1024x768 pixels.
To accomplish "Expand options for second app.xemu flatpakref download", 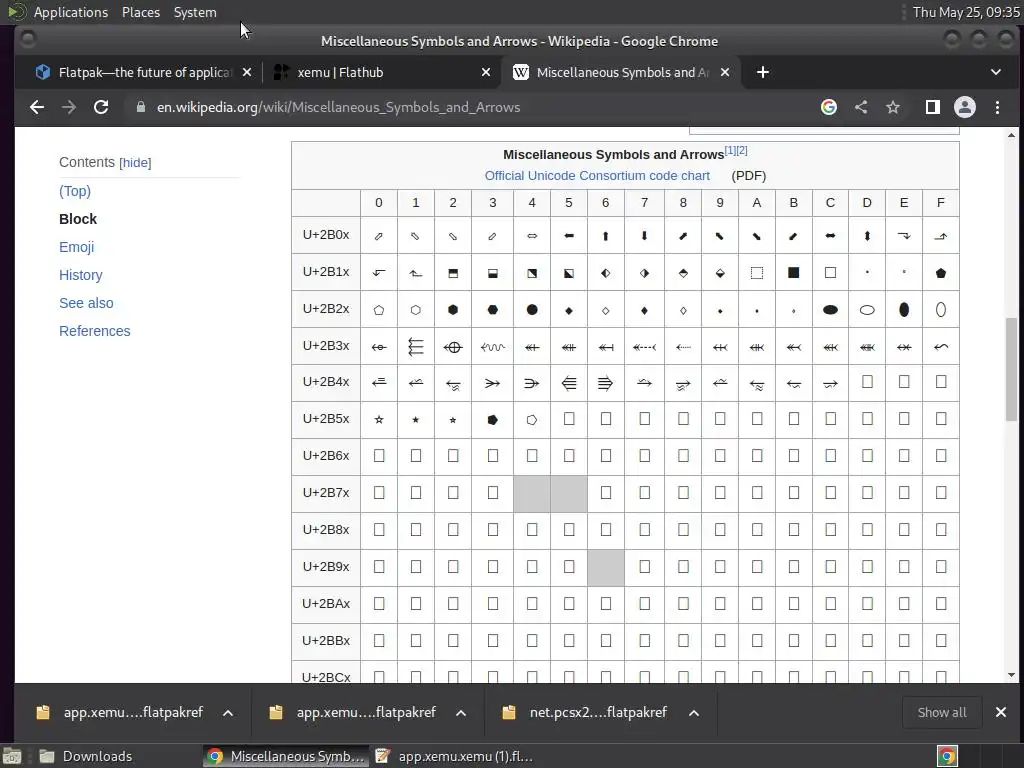I will (x=461, y=713).
